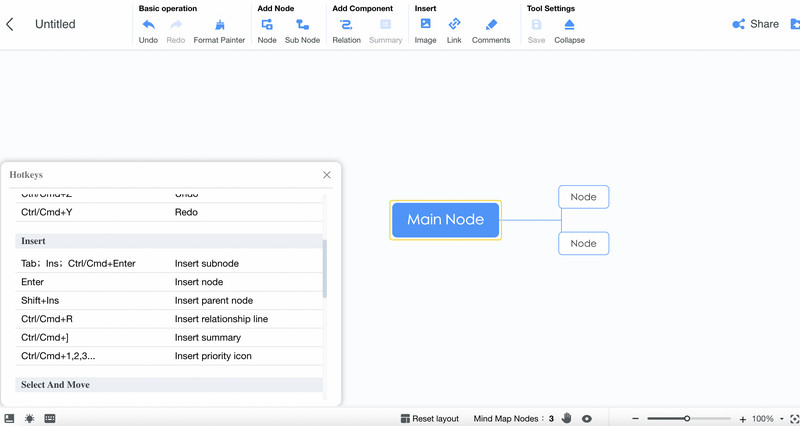Click the 'Select And Move' section header
The image size is (800, 426).
169,385
